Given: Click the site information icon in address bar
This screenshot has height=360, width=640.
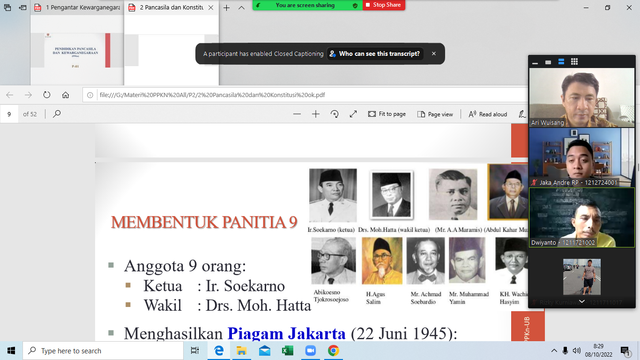Looking at the screenshot, I should point(90,95).
